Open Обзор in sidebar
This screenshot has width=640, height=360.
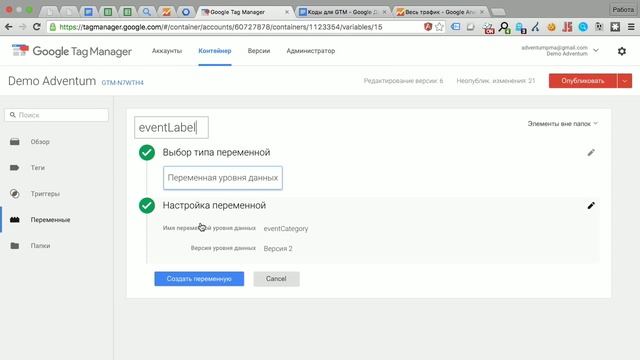click(40, 142)
